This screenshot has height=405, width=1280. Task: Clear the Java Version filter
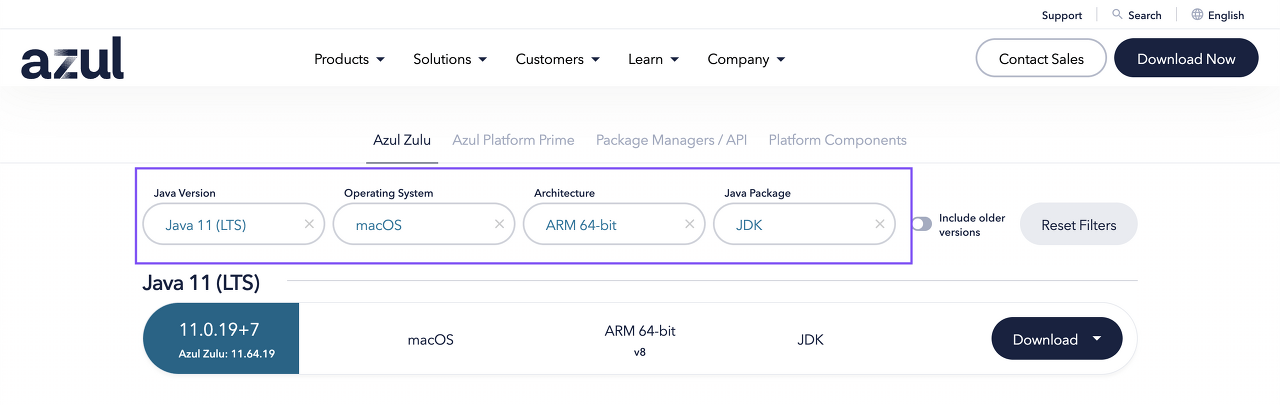(x=309, y=225)
